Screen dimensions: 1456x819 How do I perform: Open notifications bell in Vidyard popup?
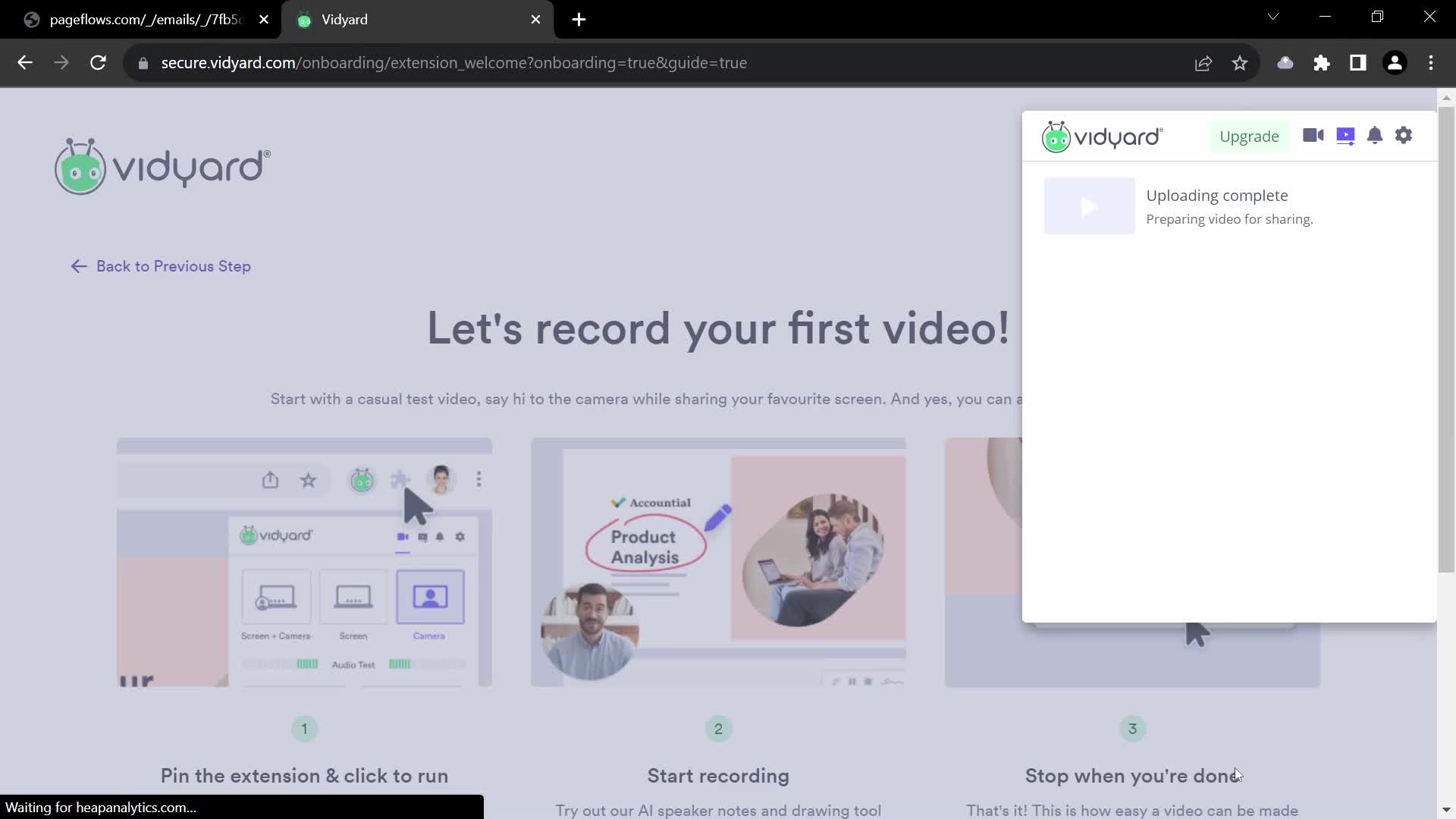[1375, 136]
